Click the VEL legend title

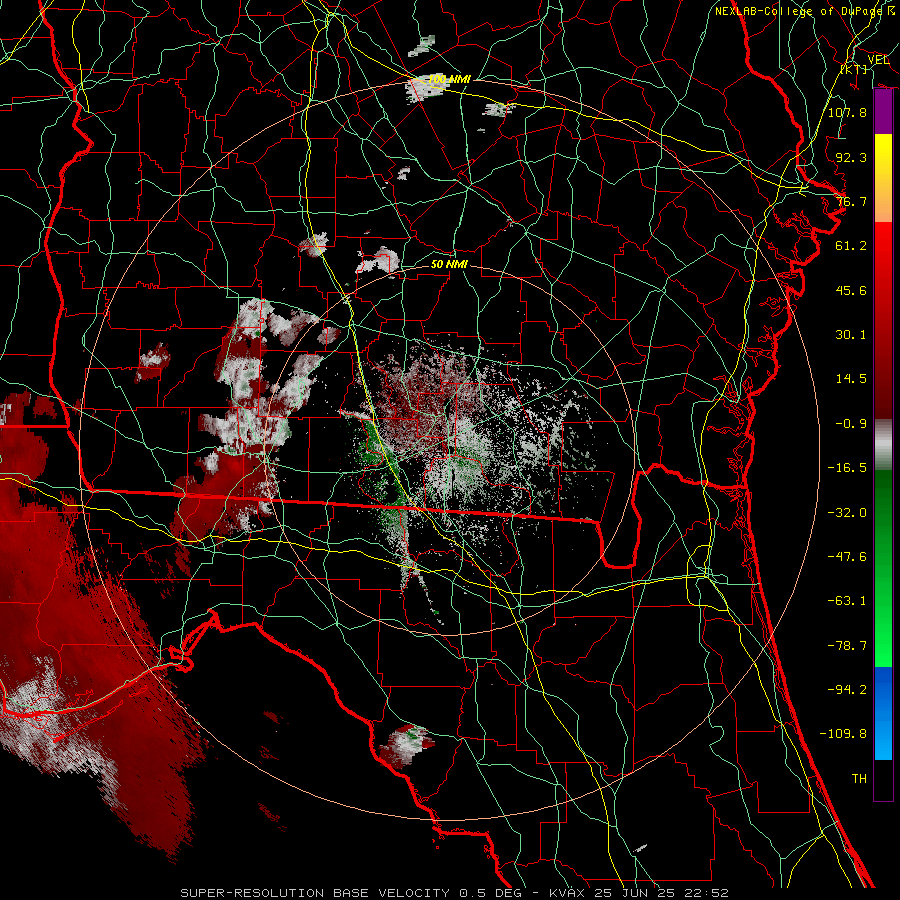tap(878, 60)
